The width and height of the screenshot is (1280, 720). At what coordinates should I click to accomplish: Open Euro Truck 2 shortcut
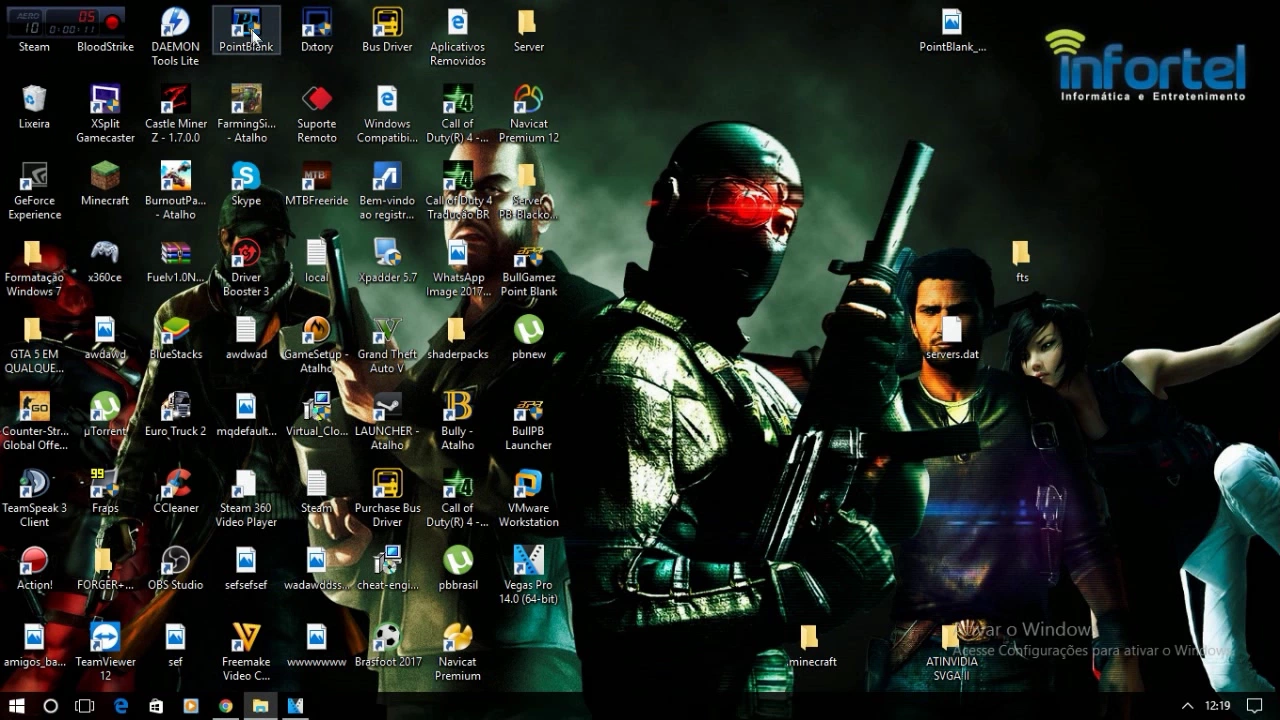(175, 416)
